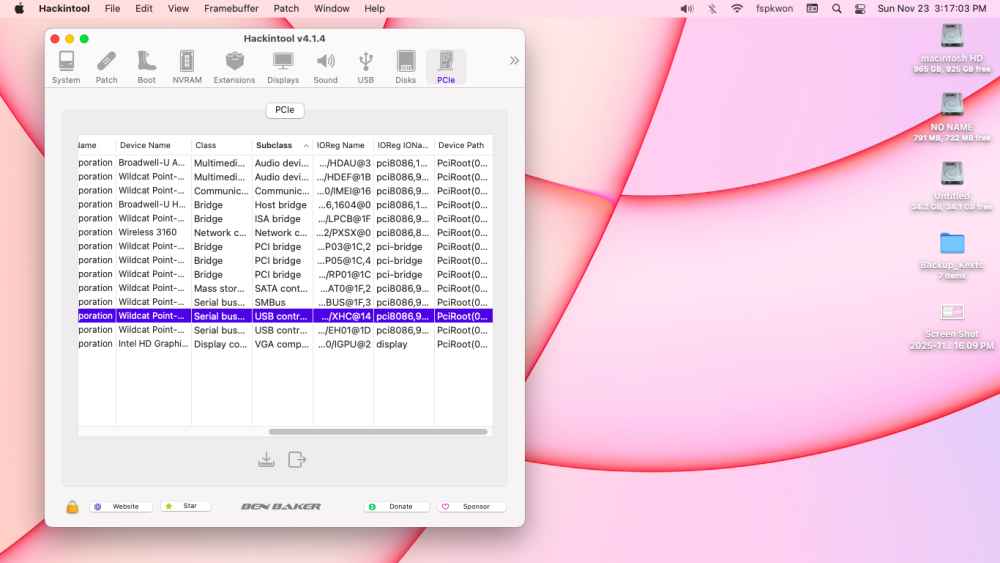This screenshot has height=563, width=1000.
Task: Select macintosh HD desktop drive
Action: coord(952,48)
